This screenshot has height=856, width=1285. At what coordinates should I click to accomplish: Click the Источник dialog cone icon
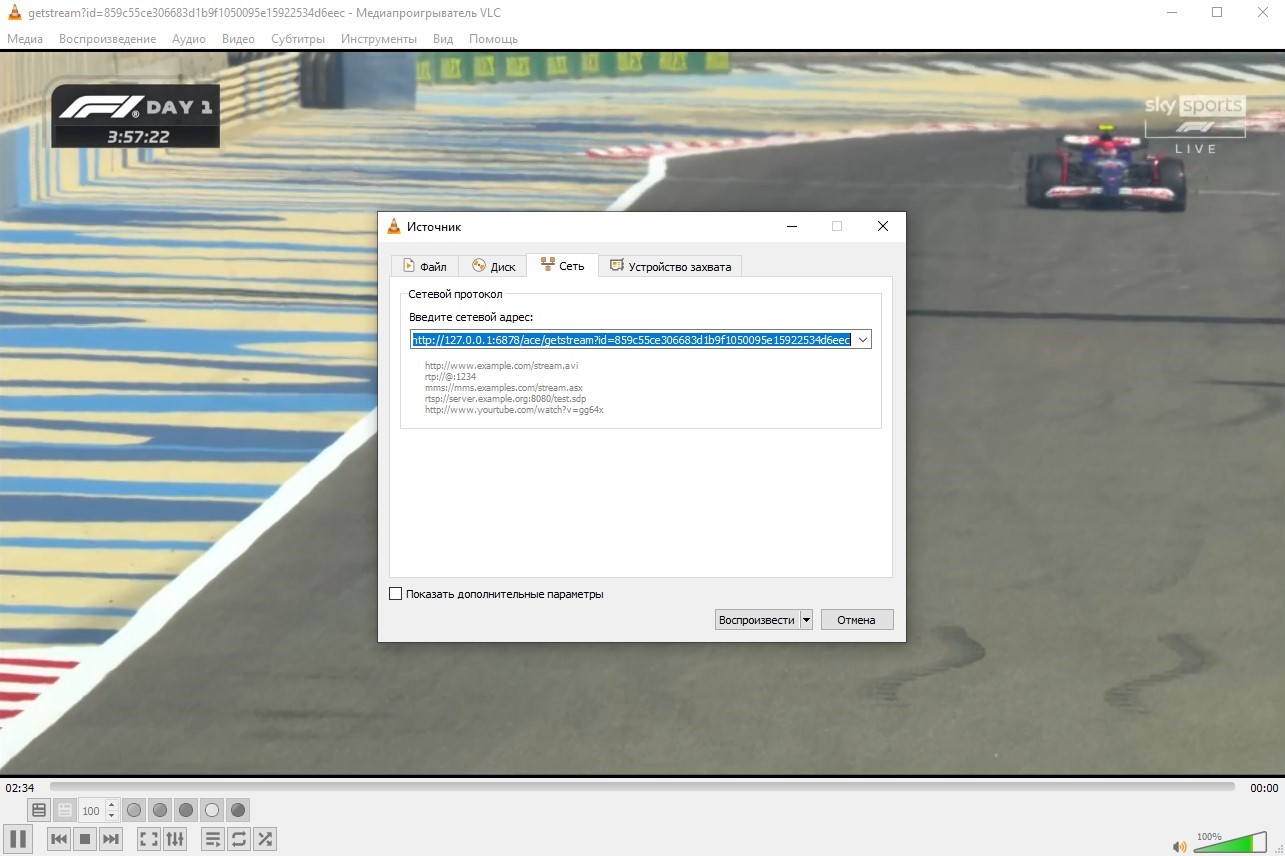(x=394, y=227)
